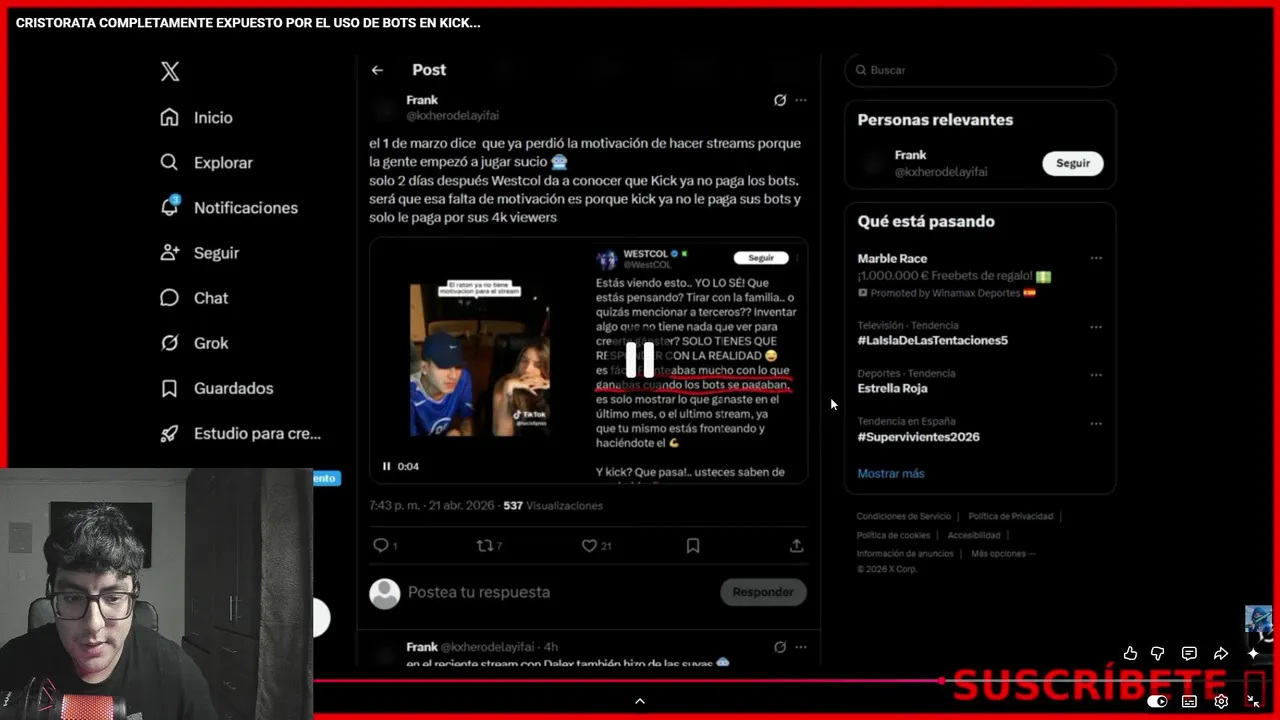1280x720 pixels.
Task: Open the Política de cookies link
Action: 894,535
